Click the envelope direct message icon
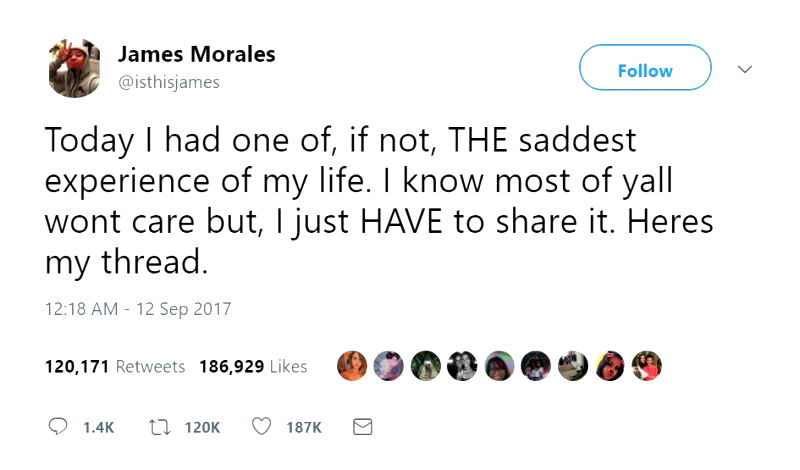This screenshot has height=470, width=800. [362, 427]
